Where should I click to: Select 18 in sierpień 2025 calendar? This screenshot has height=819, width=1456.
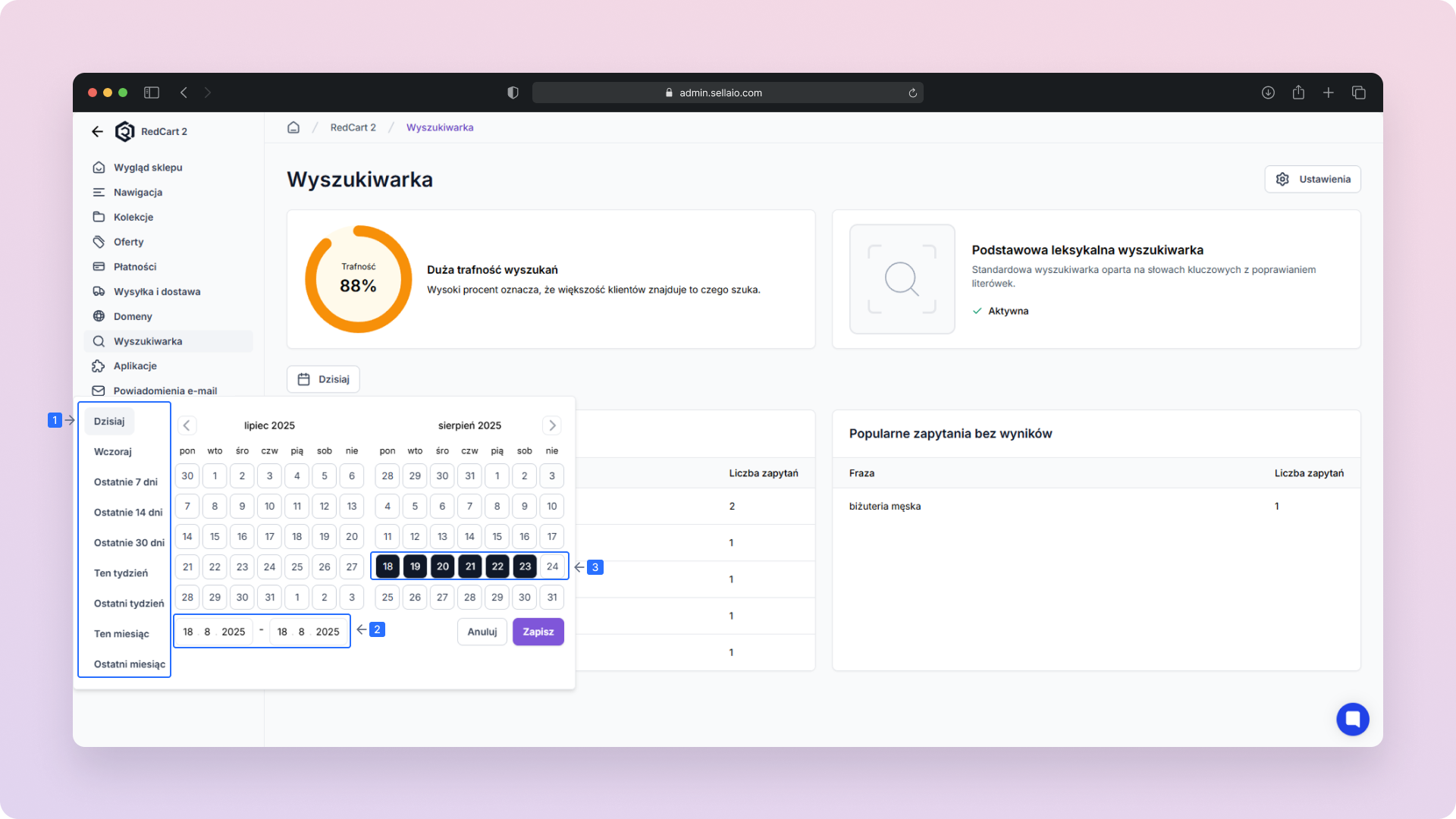pyautogui.click(x=388, y=566)
